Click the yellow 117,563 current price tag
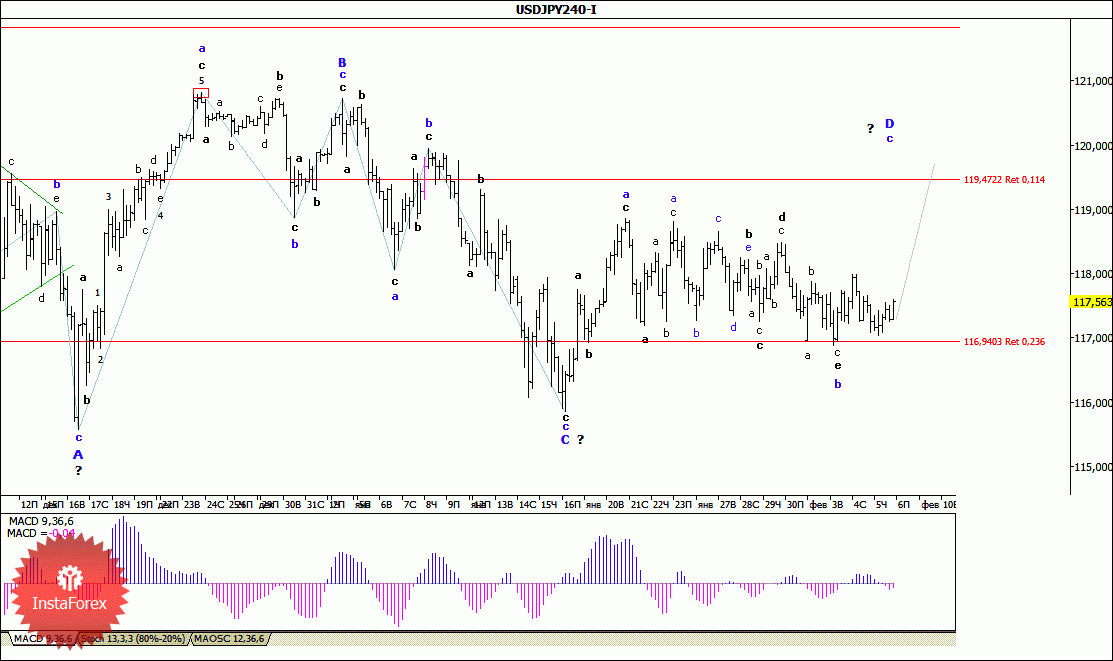 click(1092, 302)
